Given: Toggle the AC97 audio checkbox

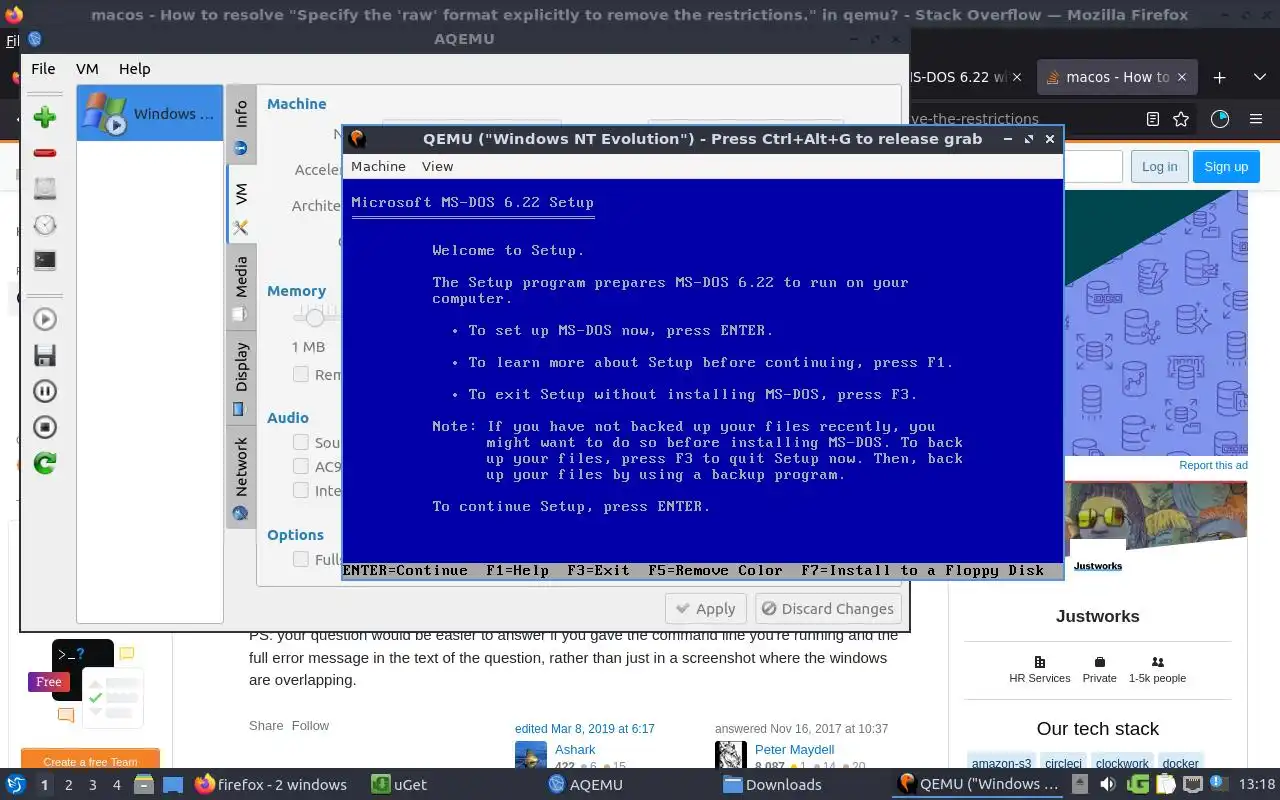Looking at the screenshot, I should pos(300,466).
